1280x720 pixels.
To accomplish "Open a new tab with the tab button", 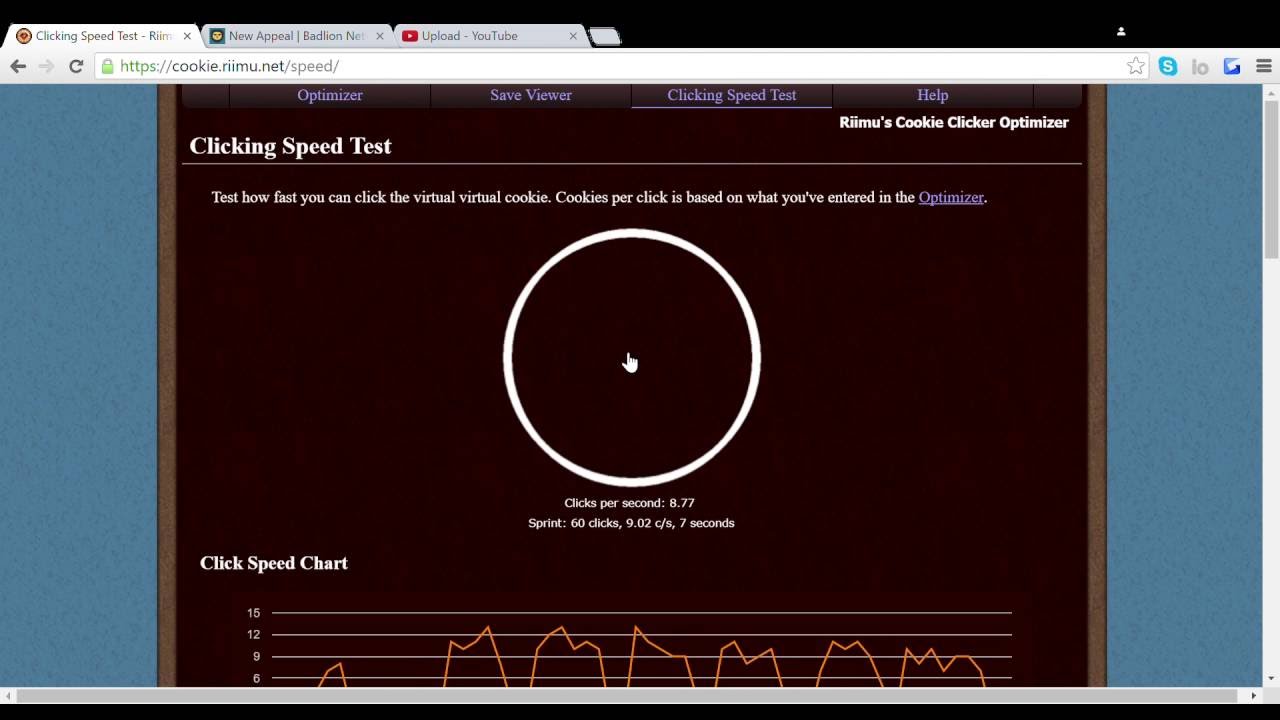I will 604,37.
